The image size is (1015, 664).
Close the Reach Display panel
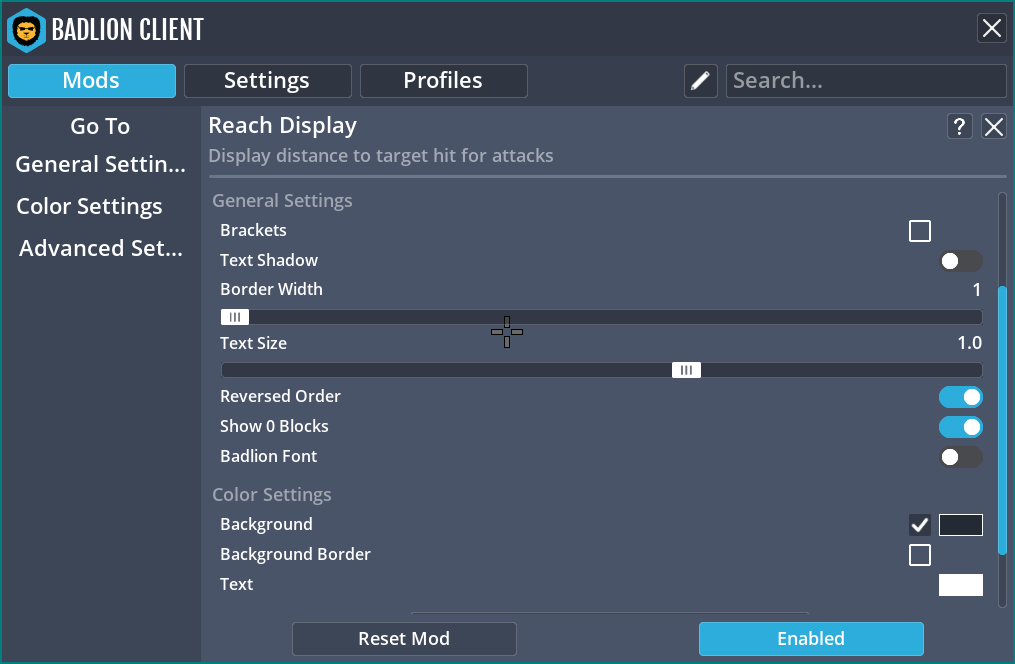coord(994,126)
